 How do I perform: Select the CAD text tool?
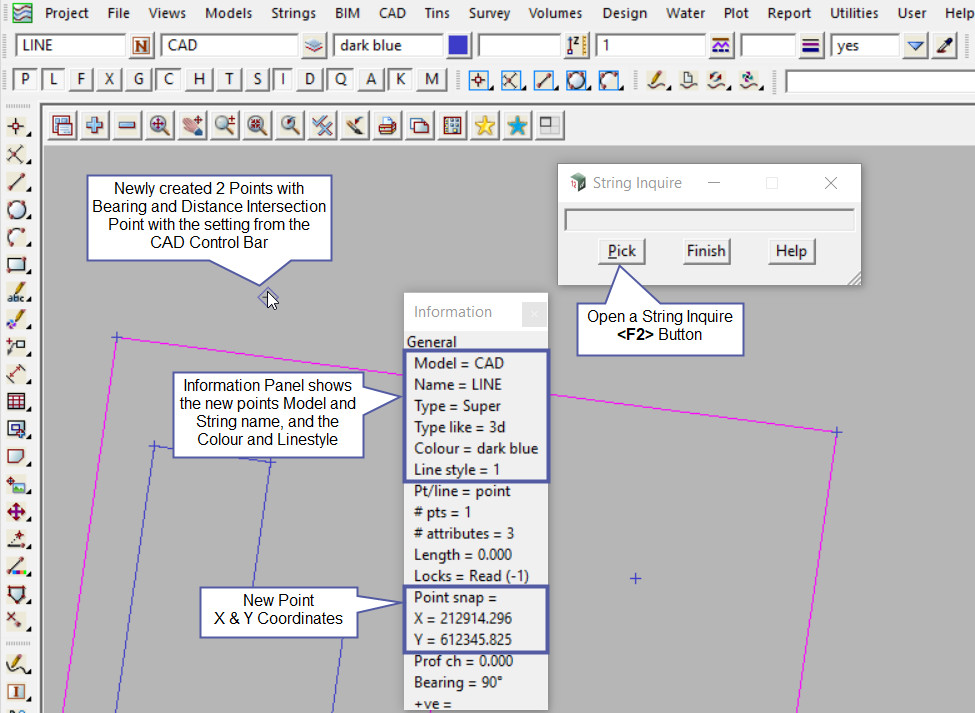pyautogui.click(x=17, y=294)
